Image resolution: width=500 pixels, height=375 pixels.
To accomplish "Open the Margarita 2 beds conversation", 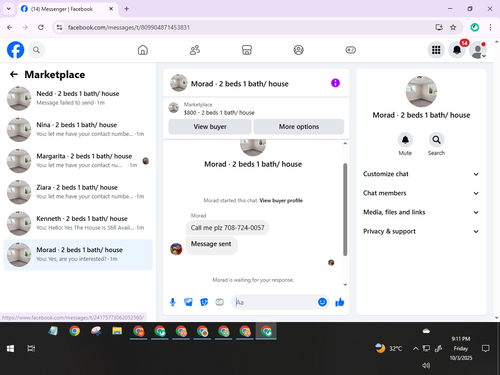I will pos(78,161).
